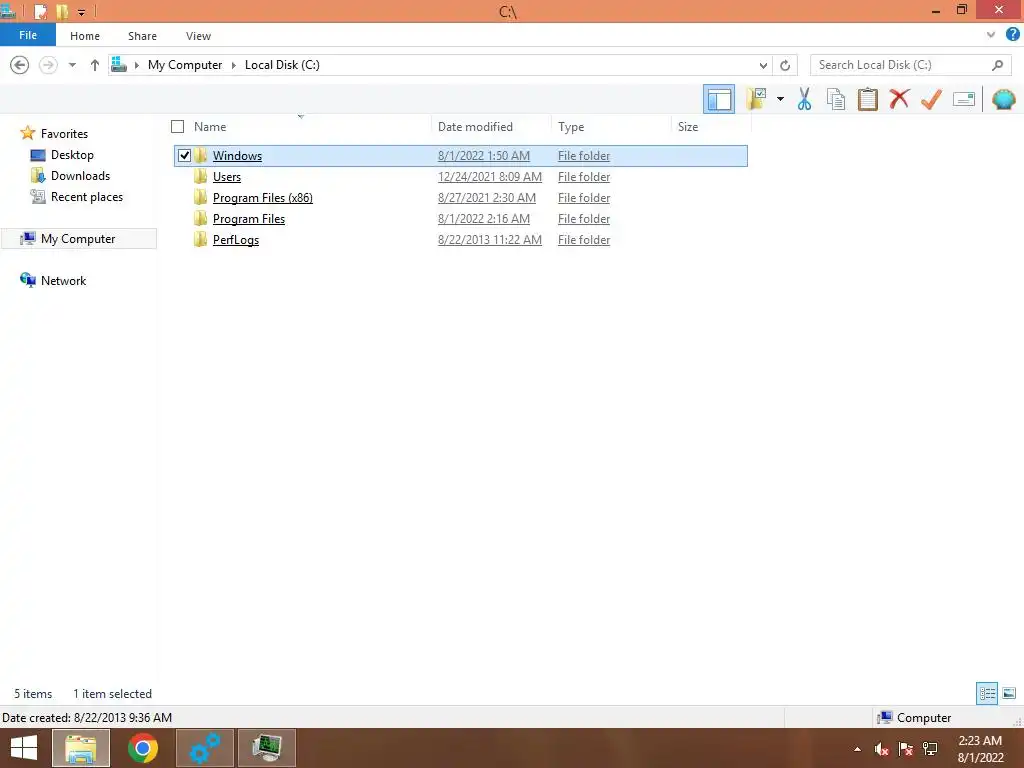Open Help with the blue question icon
1024x768 pixels.
pos(1012,35)
